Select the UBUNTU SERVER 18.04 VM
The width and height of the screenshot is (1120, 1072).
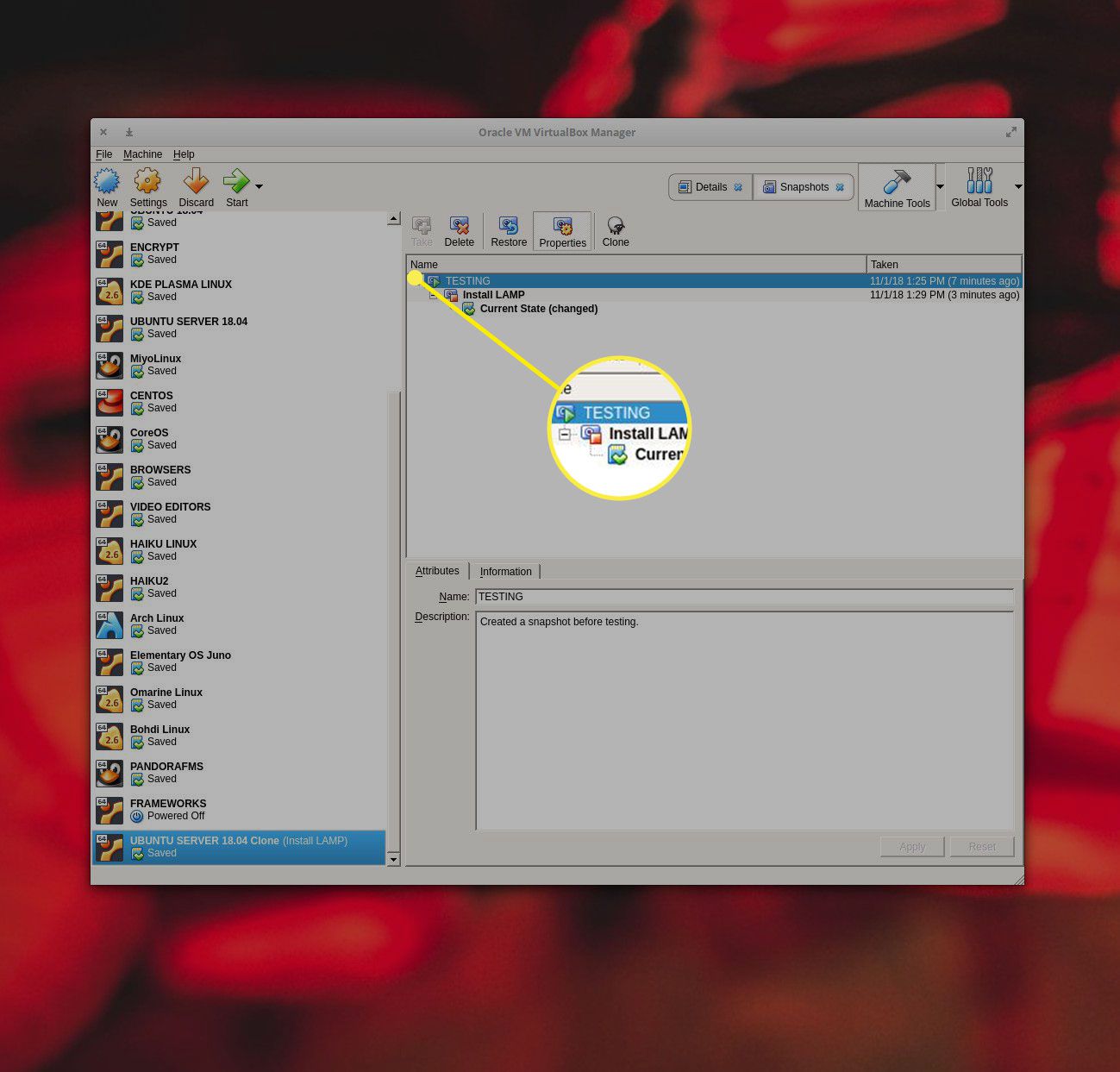pos(239,328)
